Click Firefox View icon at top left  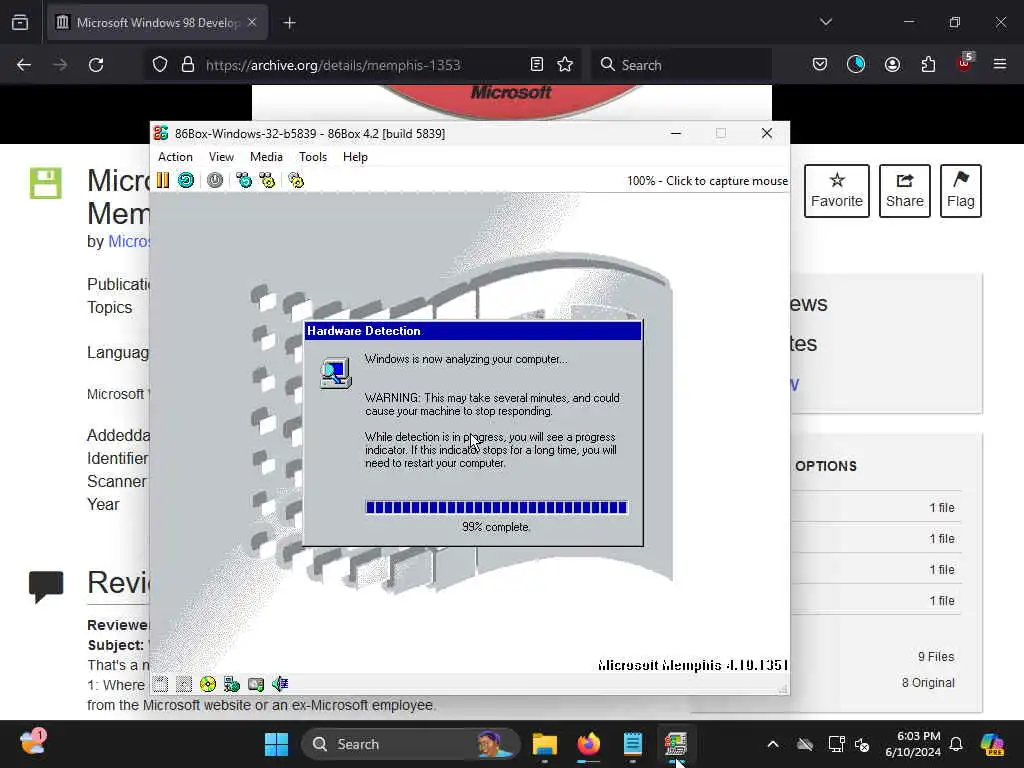point(20,23)
